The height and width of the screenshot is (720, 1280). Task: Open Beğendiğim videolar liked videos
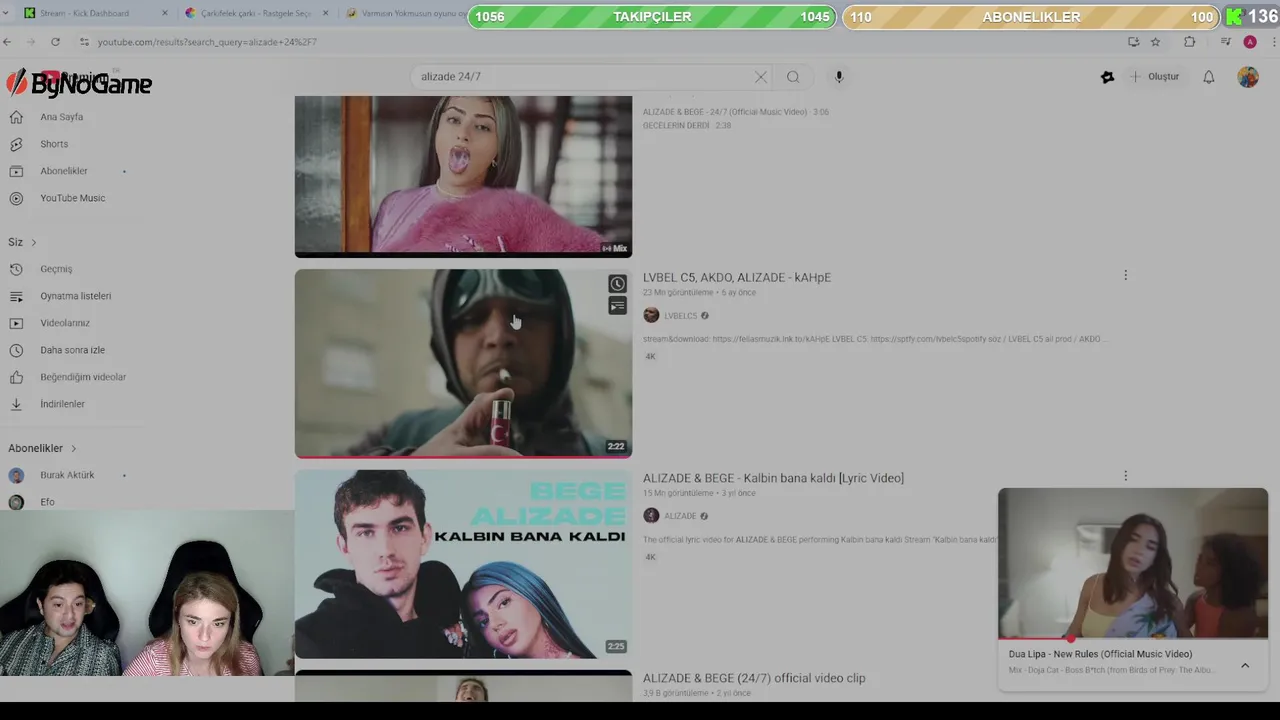pos(82,377)
